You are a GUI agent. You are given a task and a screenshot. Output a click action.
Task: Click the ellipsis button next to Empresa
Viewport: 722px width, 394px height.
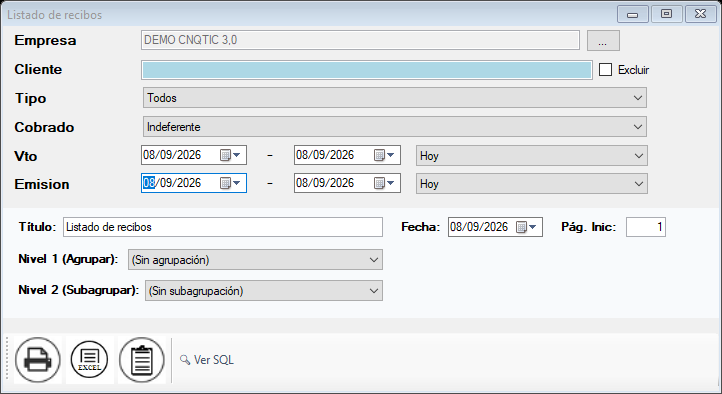point(603,41)
